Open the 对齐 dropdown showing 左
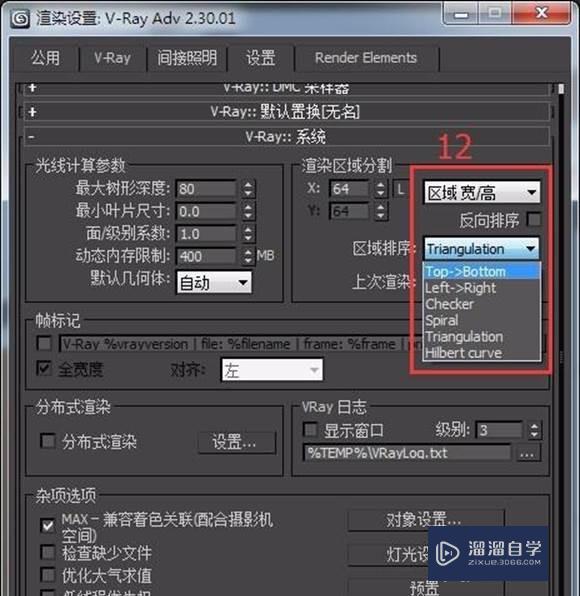Screen dimensions: 580x596 click(x=272, y=369)
